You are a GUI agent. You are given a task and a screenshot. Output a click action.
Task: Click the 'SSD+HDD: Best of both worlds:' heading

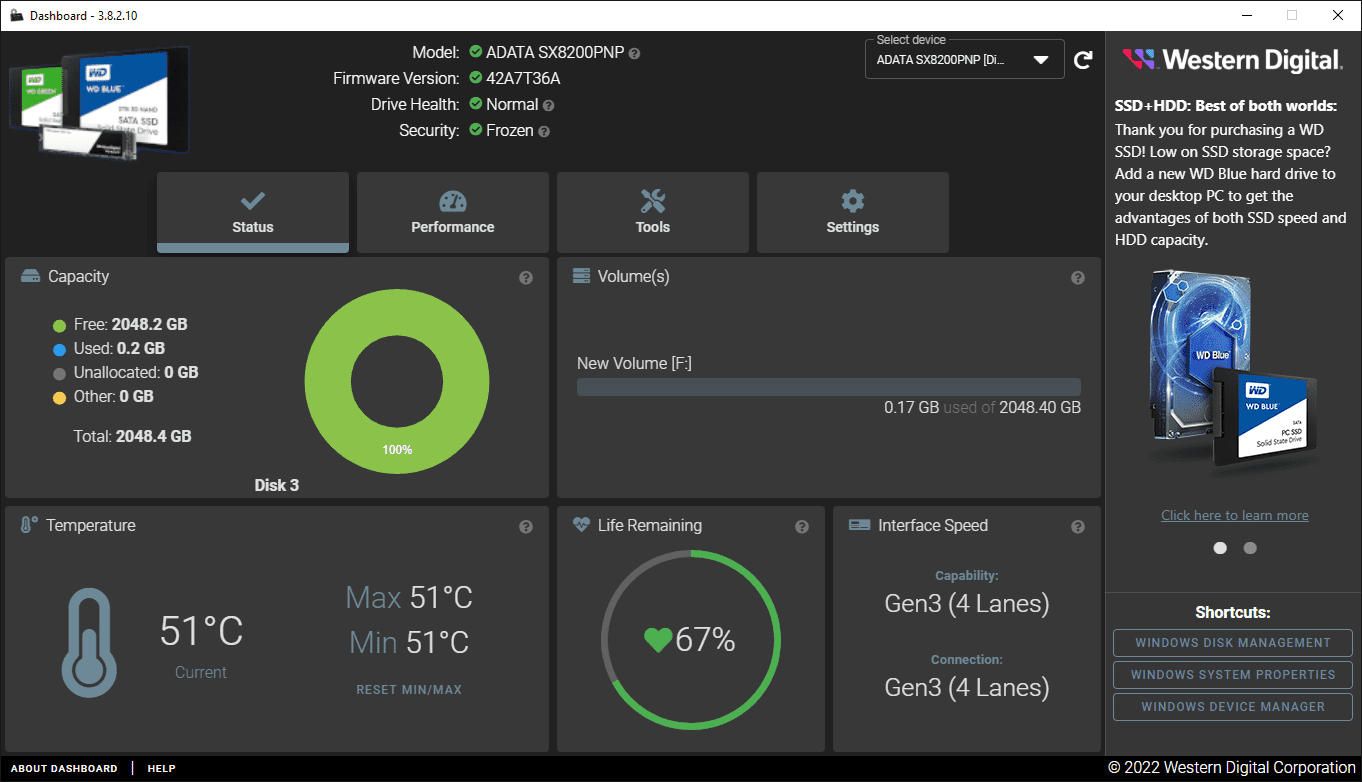[x=1226, y=106]
